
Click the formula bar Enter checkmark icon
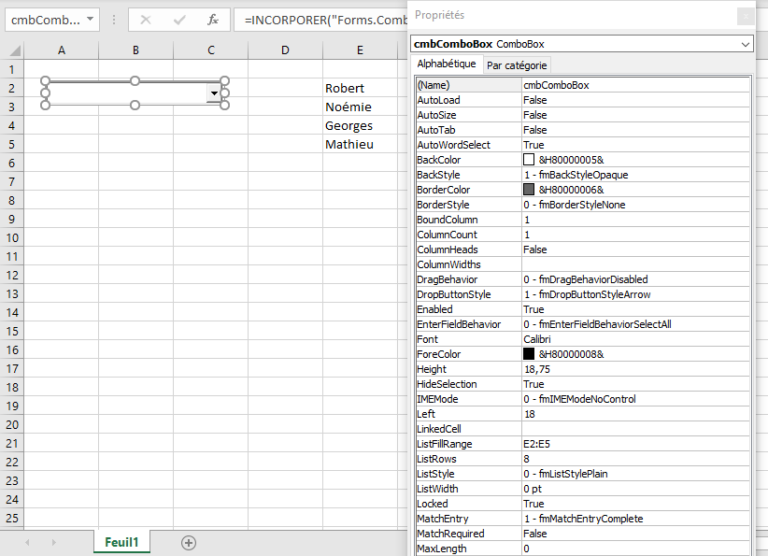179,20
